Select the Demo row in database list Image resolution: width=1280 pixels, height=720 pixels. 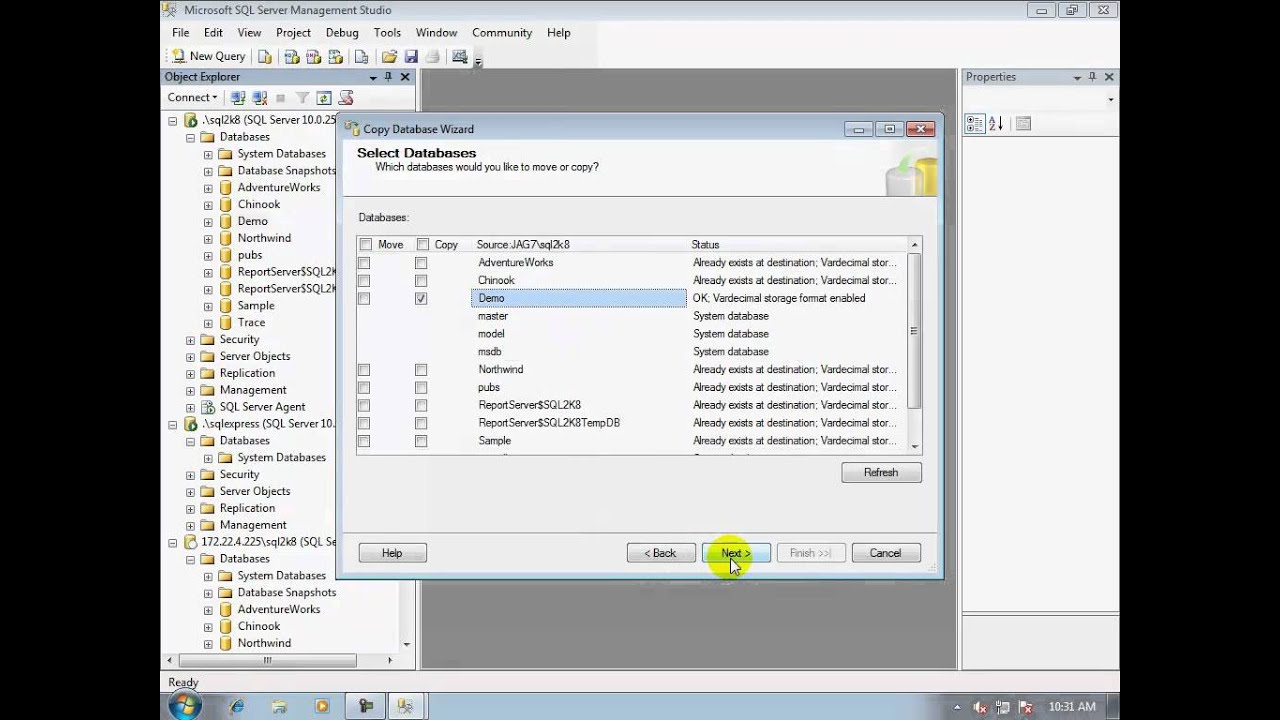[578, 298]
